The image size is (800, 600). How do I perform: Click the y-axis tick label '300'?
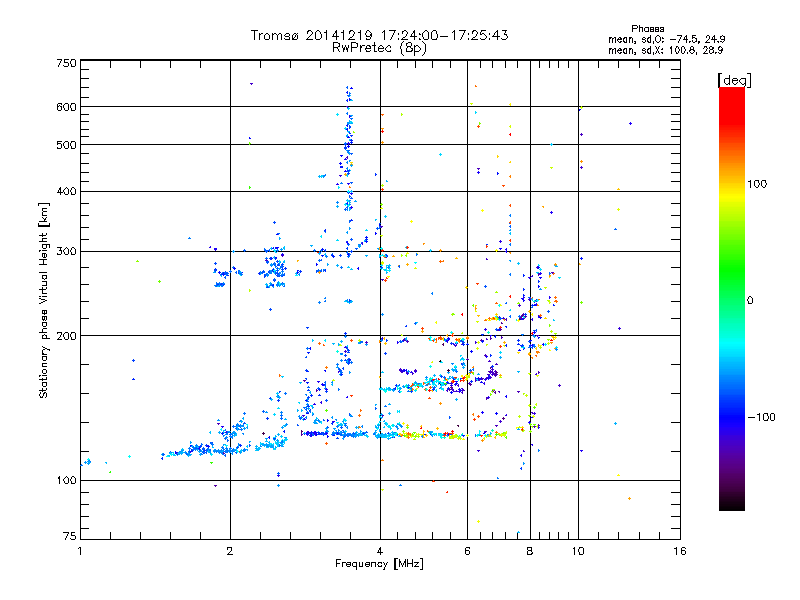coord(66,252)
